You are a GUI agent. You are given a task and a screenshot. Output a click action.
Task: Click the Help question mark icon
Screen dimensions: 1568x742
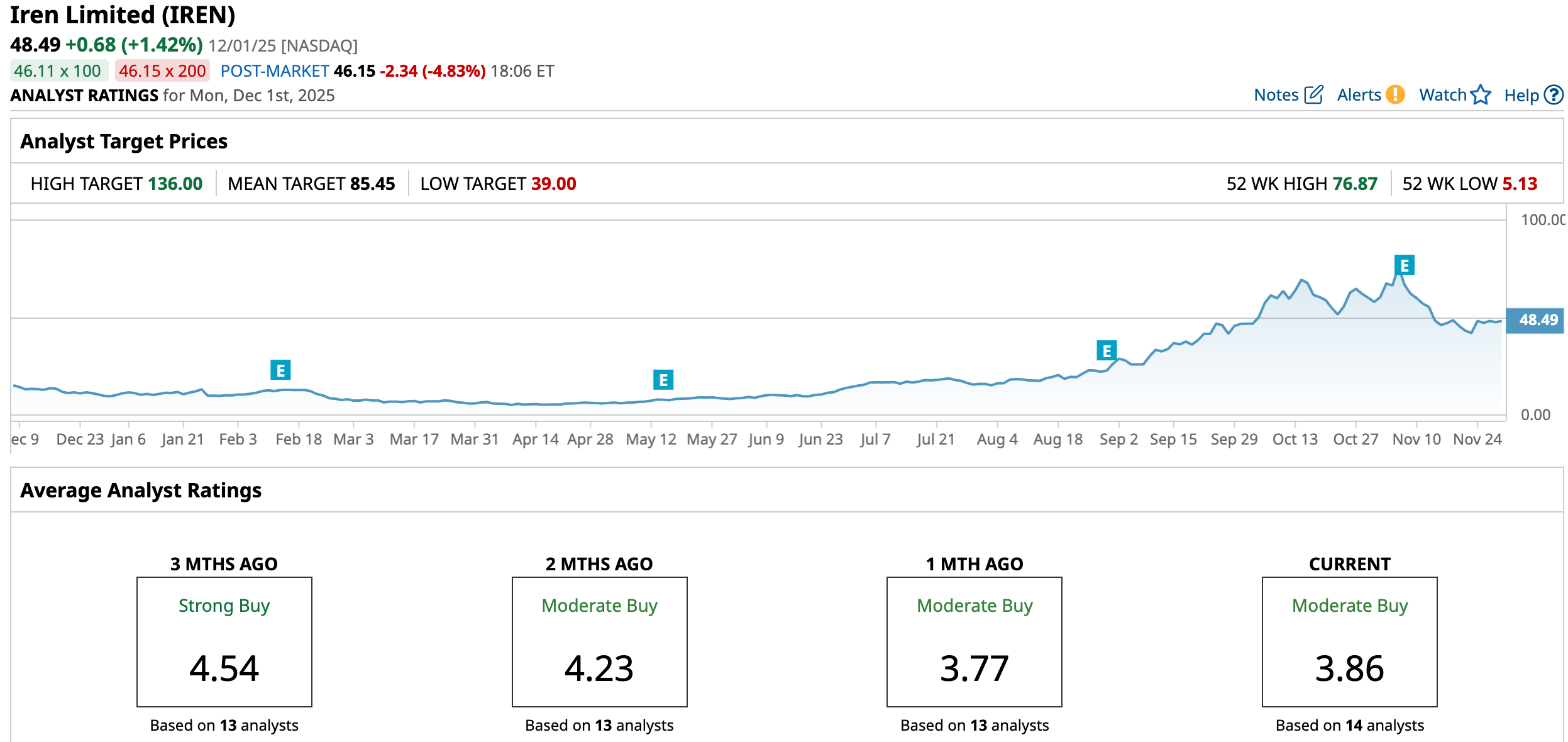tap(1554, 95)
